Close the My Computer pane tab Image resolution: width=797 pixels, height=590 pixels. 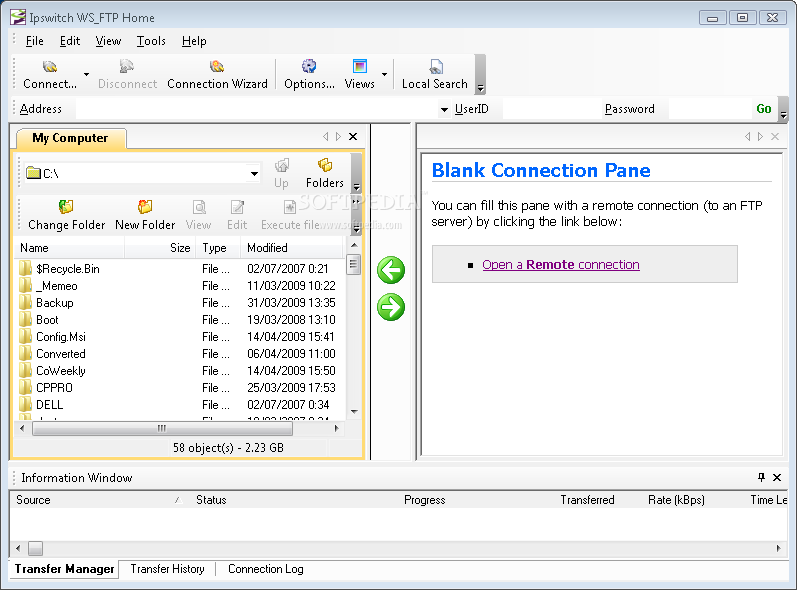(353, 136)
